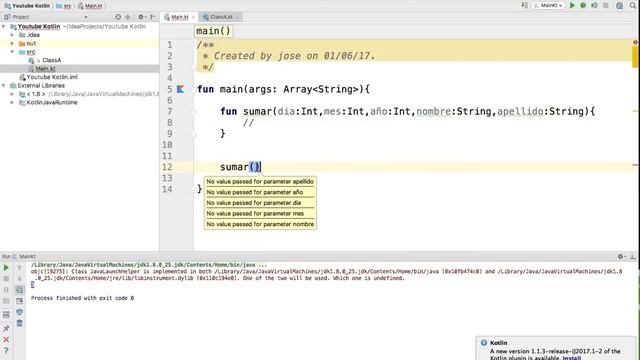The image size is (640, 360).
Task: Open Project panel settings gear
Action: 141,17
